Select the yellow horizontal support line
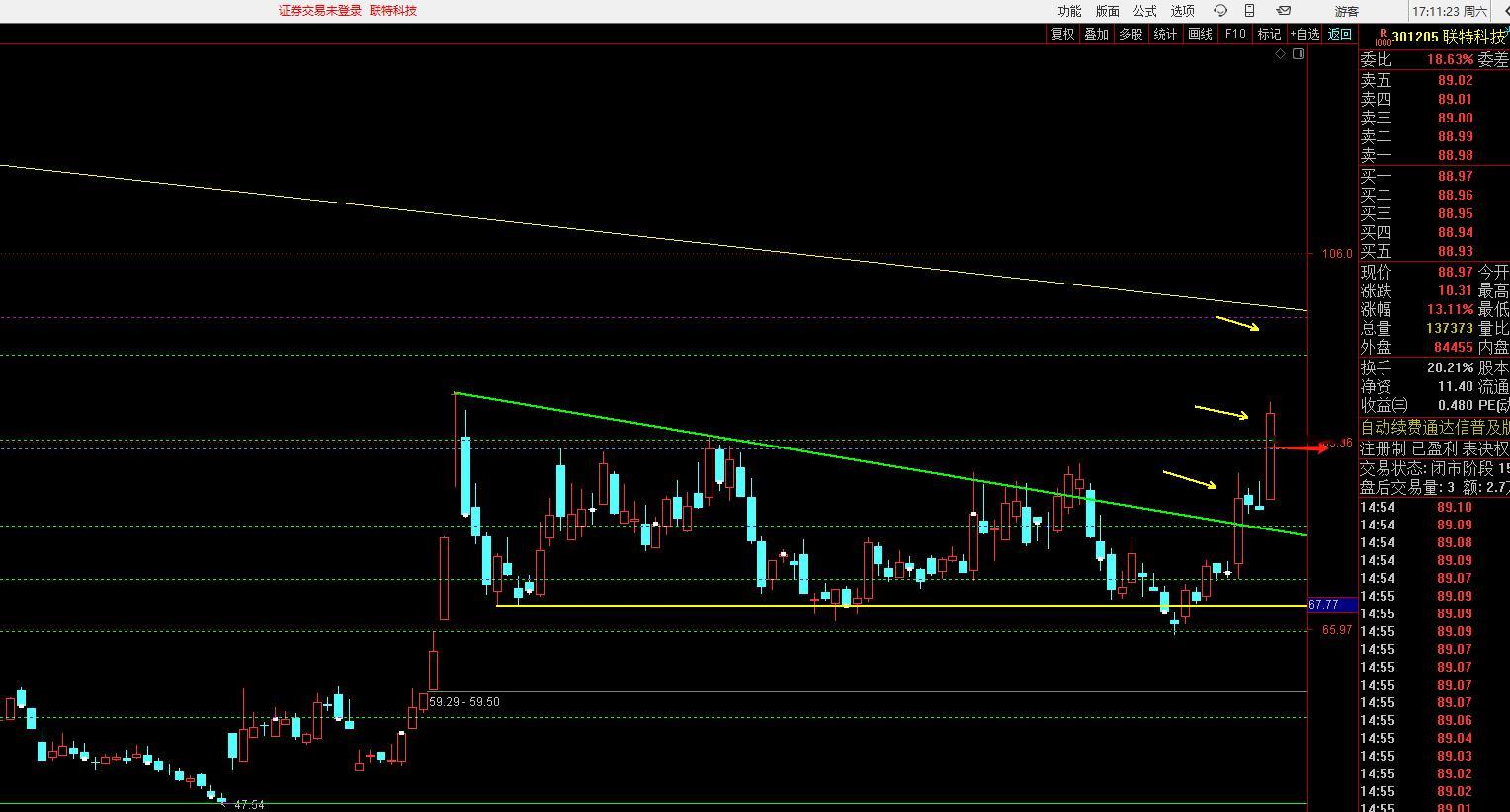 click(901, 605)
